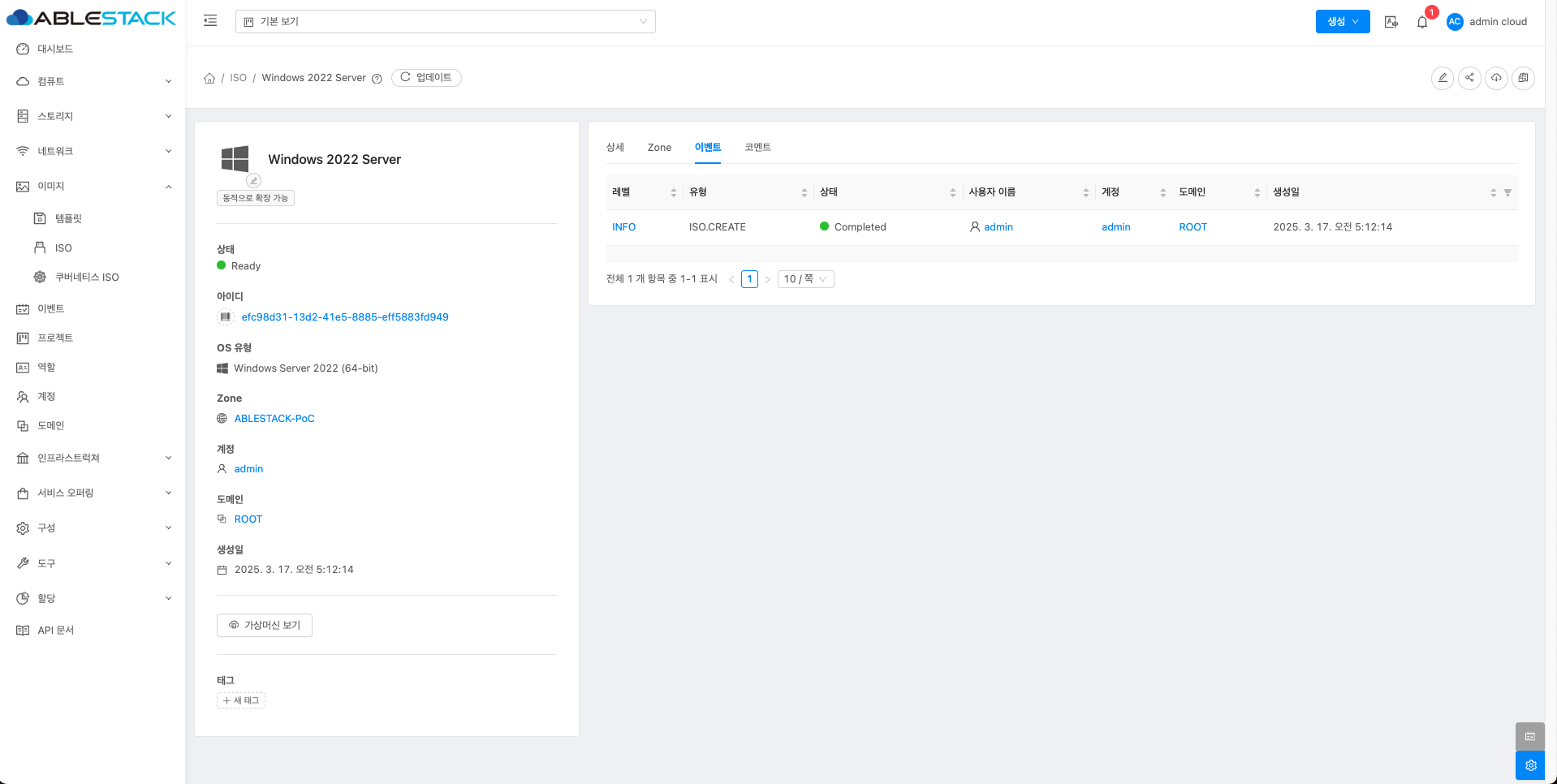Open the 기본 보기 view dropdown
The image size is (1557, 784).
pos(445,22)
